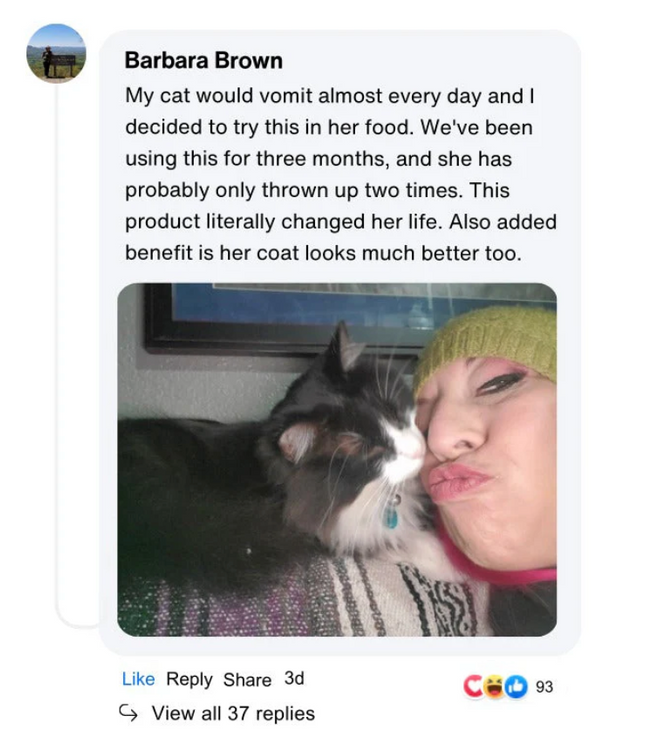Image resolution: width=665 pixels, height=750 pixels.
Task: Click the comment text about the vomiting cat
Action: pos(341,175)
